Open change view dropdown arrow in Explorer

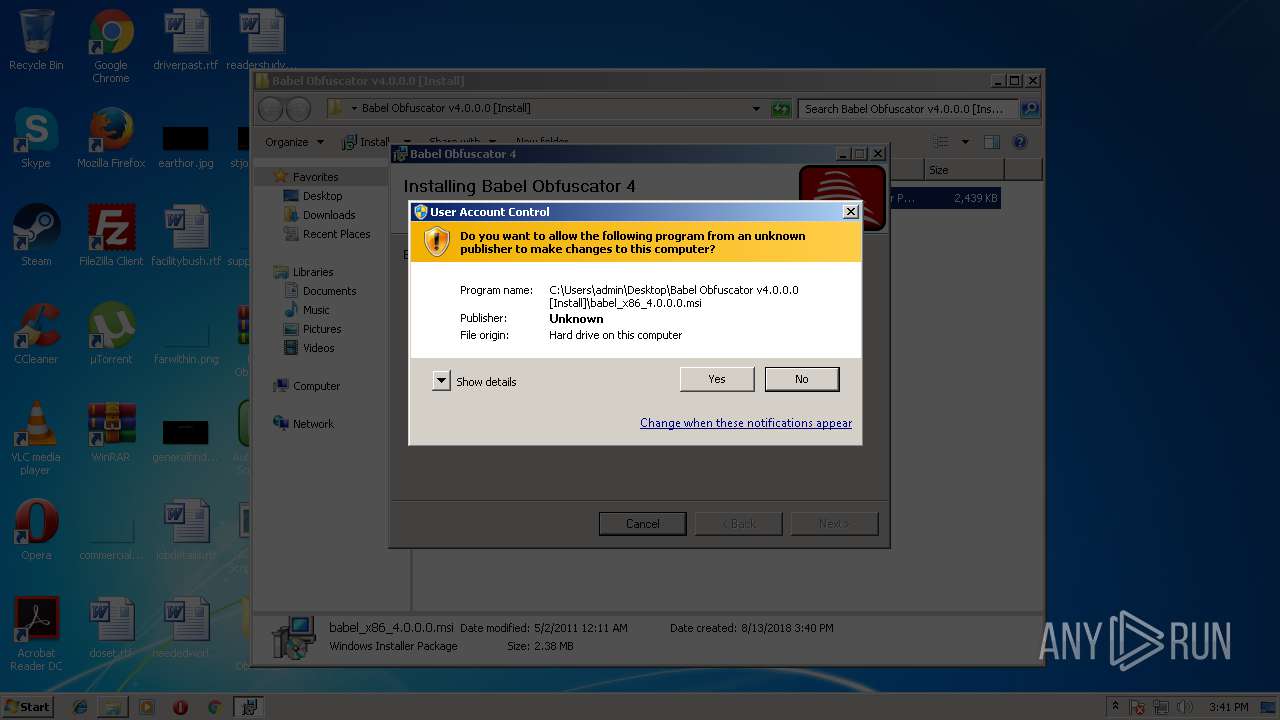click(965, 142)
